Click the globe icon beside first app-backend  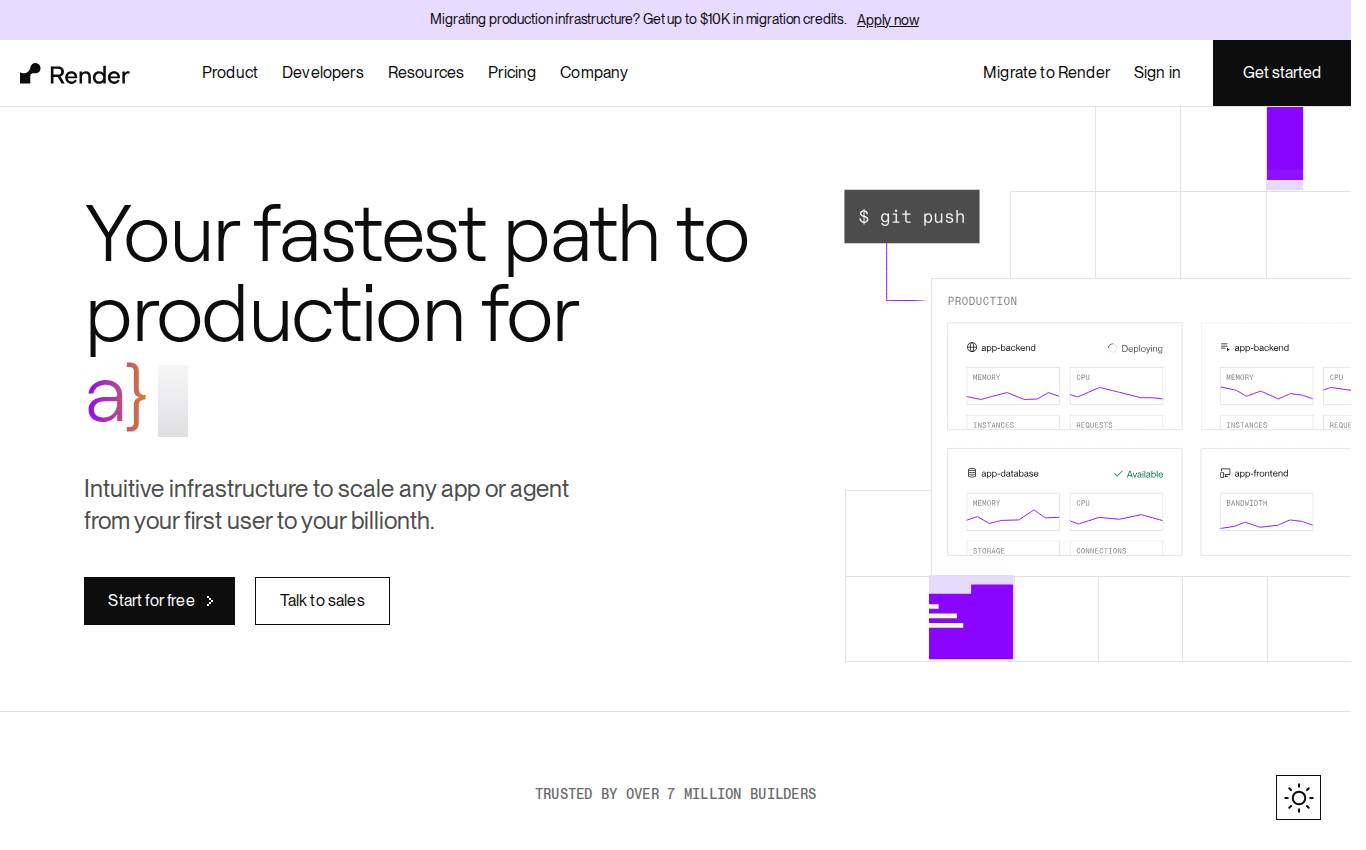pyautogui.click(x=972, y=348)
